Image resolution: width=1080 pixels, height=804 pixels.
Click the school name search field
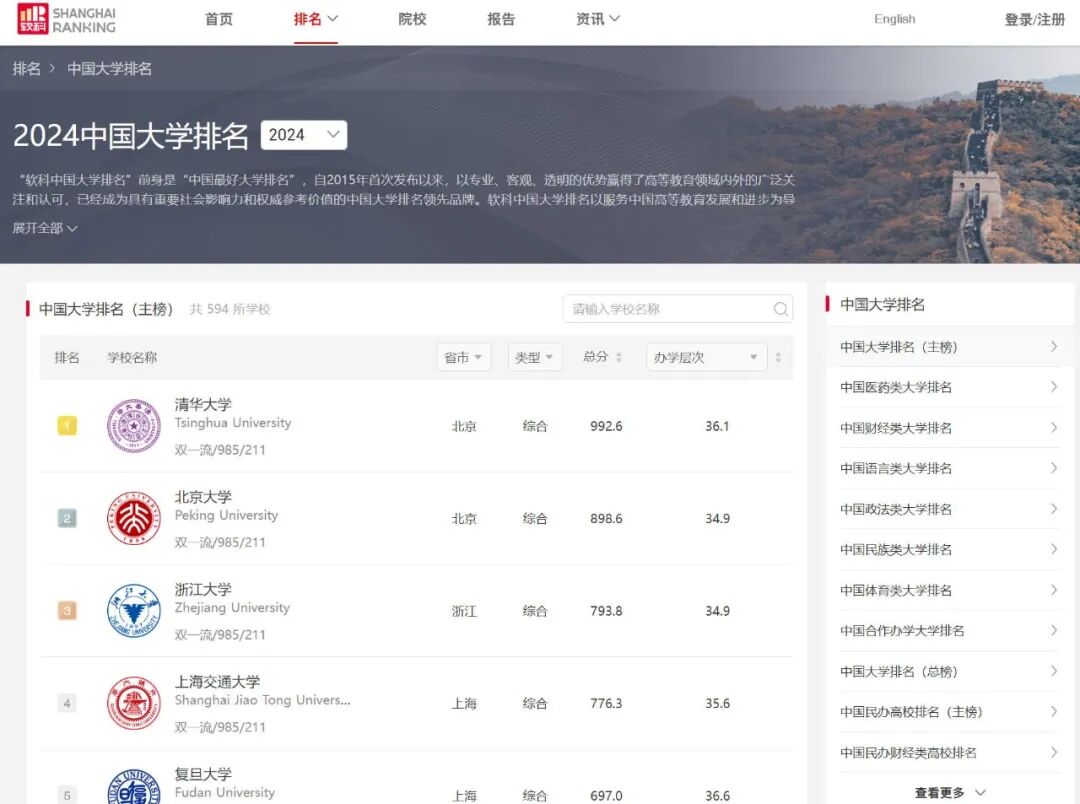678,309
